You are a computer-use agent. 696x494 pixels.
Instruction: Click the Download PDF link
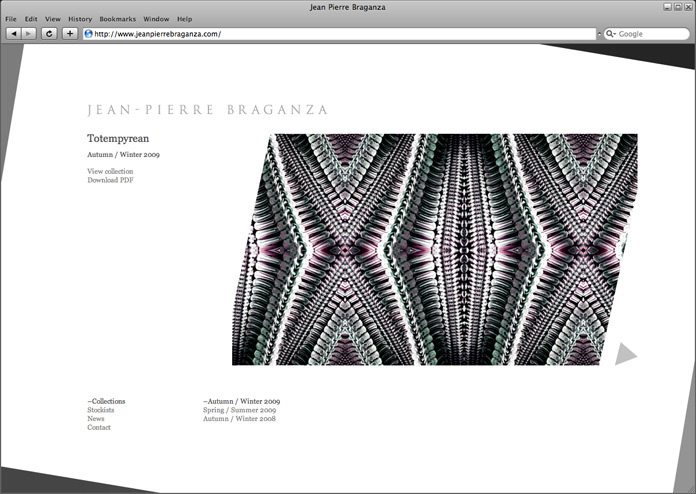coord(110,180)
